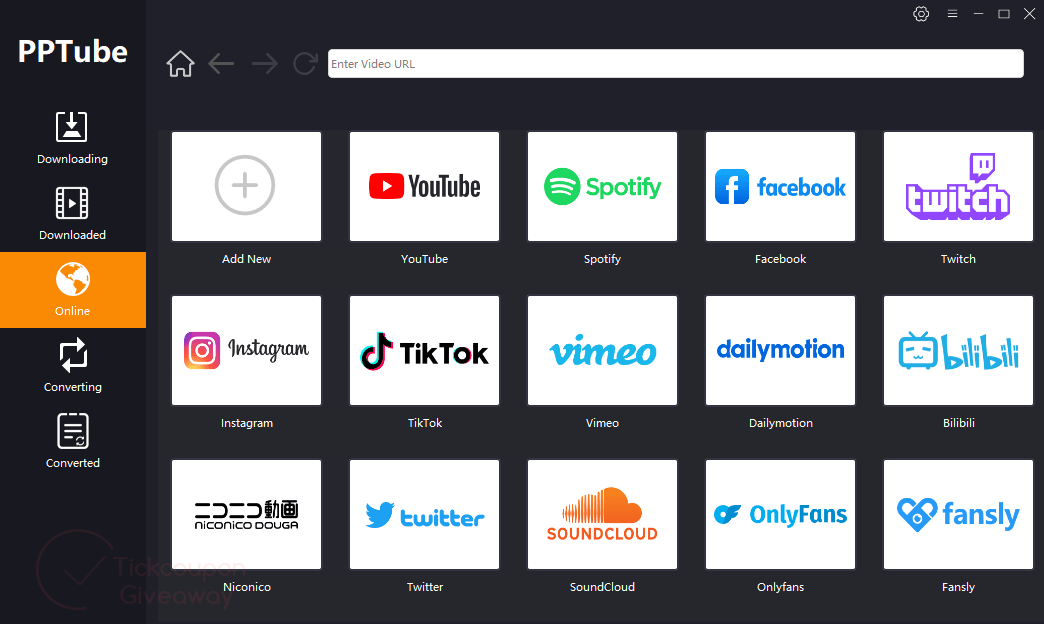Select the Twitch site thumbnail
The image size is (1044, 624).
958,187
